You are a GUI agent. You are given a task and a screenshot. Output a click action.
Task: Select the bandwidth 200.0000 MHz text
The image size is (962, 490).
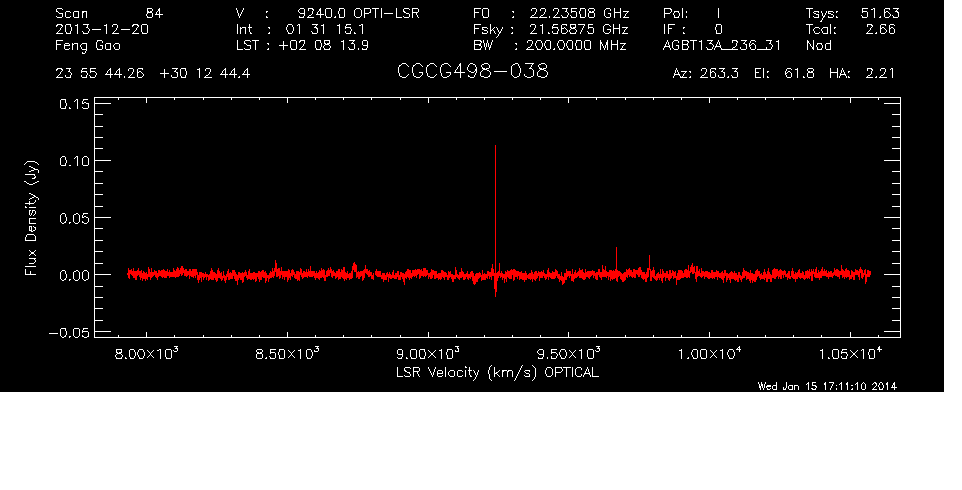click(x=577, y=45)
